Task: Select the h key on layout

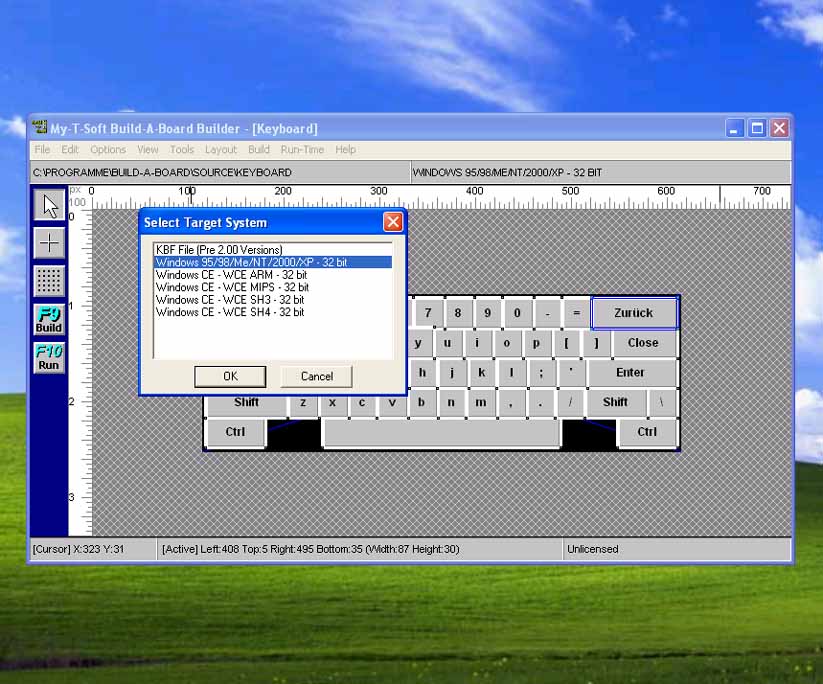Action: [x=423, y=373]
